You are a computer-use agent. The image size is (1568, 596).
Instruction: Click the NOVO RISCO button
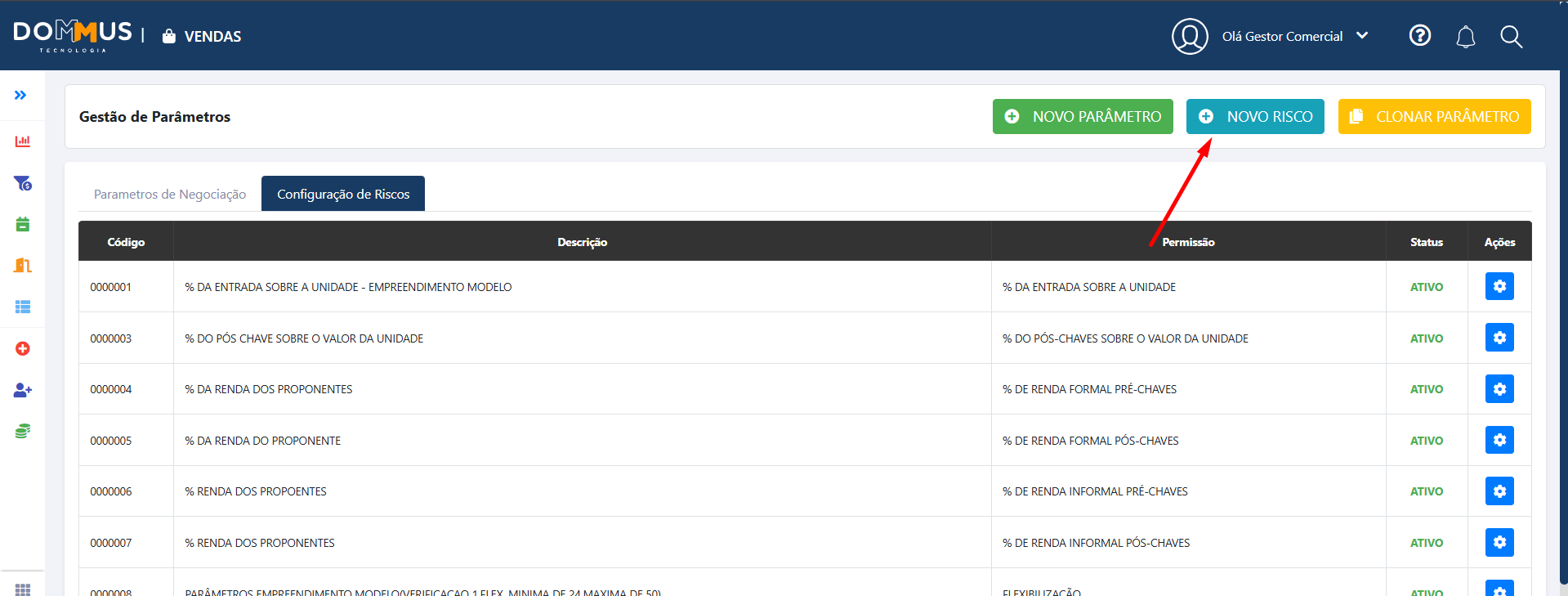coord(1255,116)
